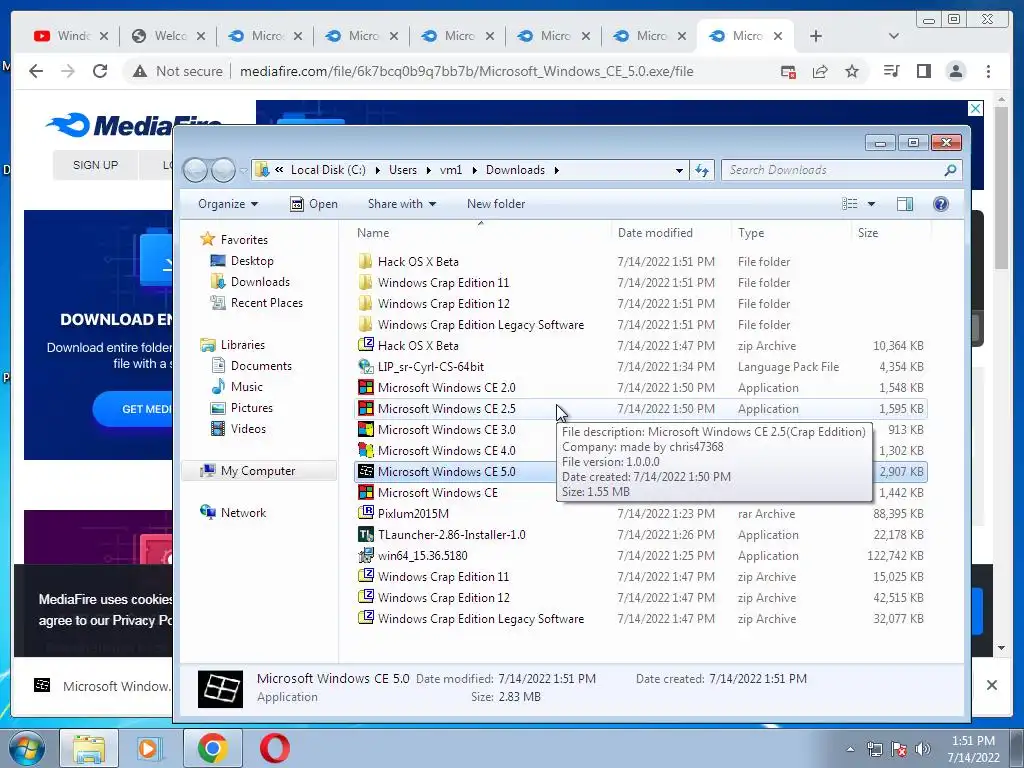Image resolution: width=1024 pixels, height=768 pixels.
Task: Click Chrome's reload page icon
Action: click(x=100, y=71)
